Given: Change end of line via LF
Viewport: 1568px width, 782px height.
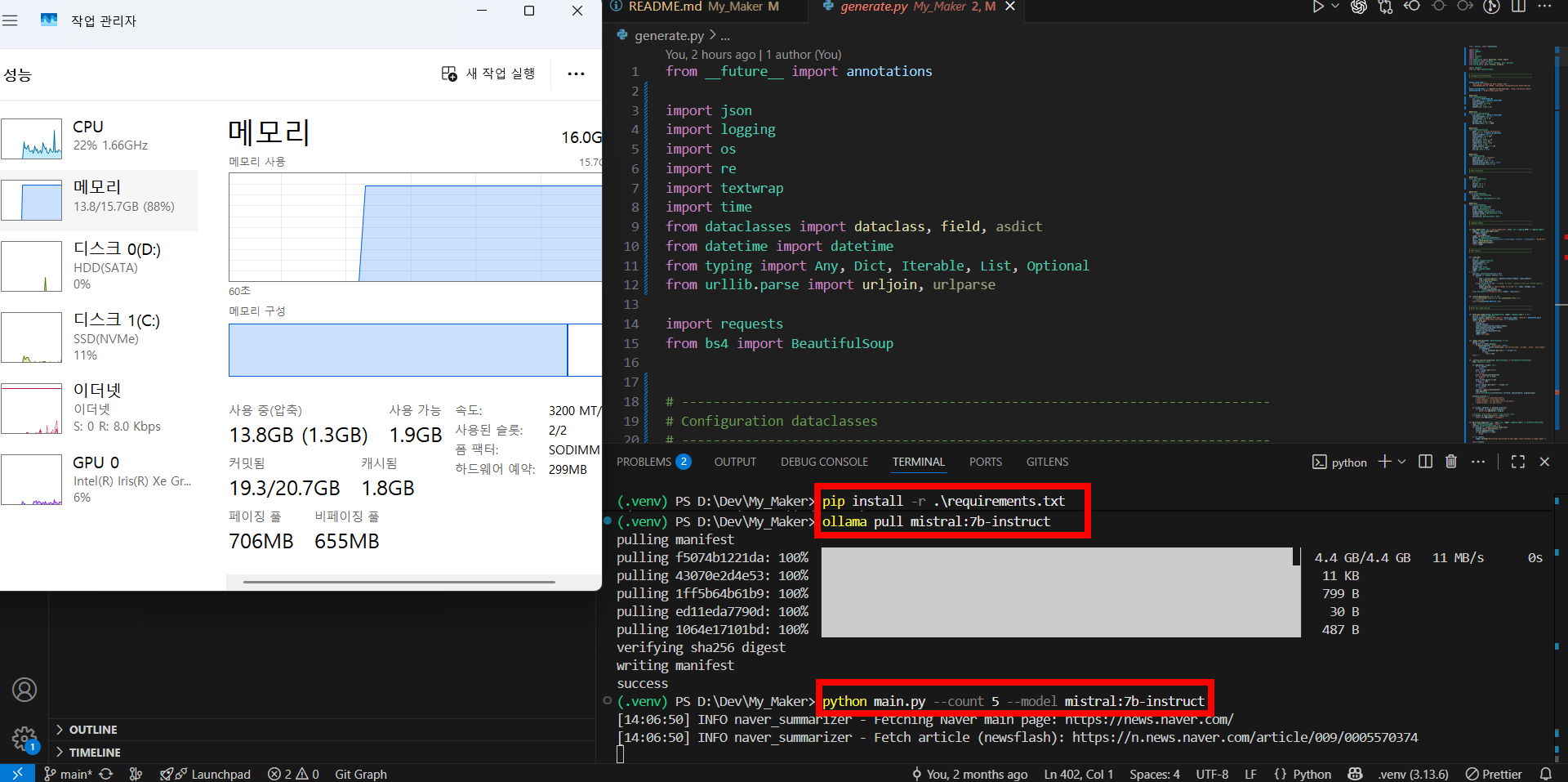Looking at the screenshot, I should pos(1250,774).
